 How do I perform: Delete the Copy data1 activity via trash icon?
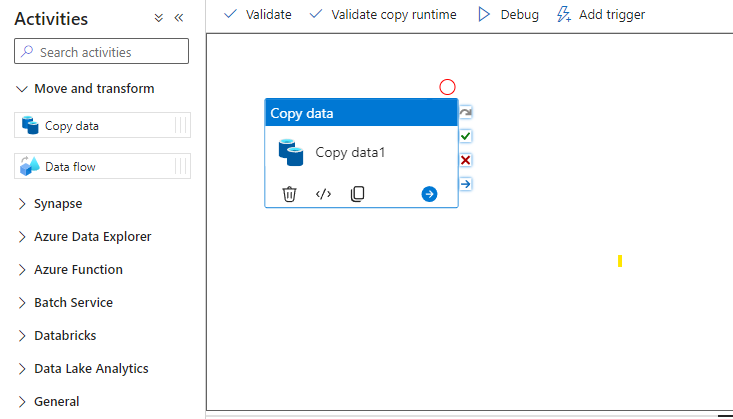tap(289, 194)
